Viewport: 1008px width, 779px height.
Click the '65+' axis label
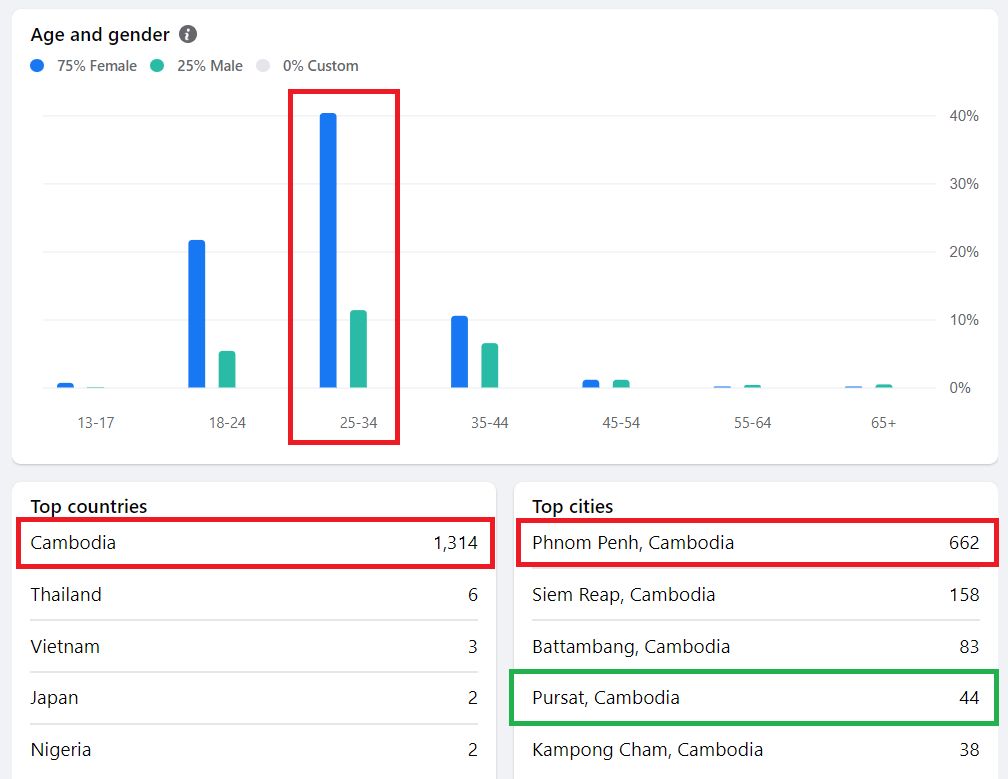(x=883, y=423)
